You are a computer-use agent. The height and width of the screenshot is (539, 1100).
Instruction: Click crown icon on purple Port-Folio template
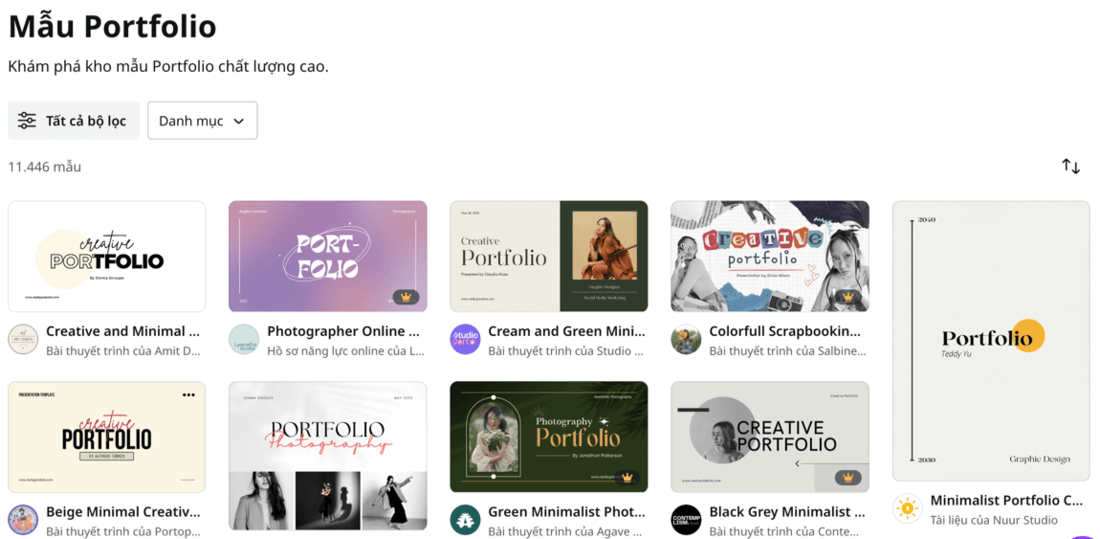405,297
